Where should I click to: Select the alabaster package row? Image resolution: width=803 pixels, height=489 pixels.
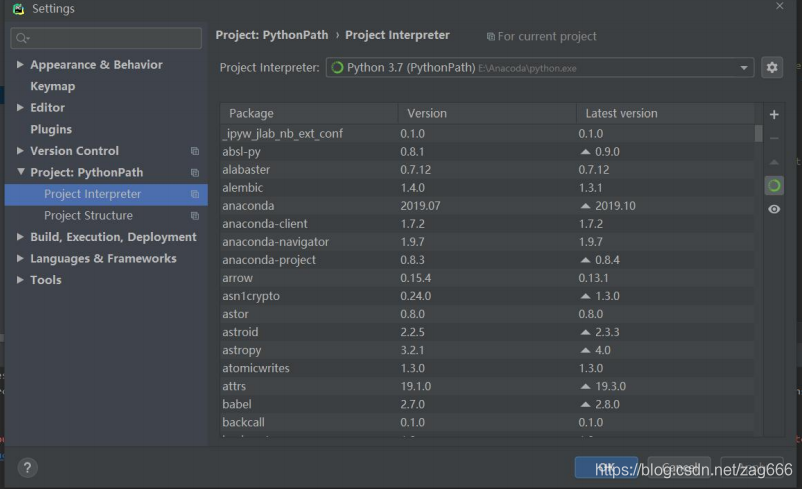pos(487,169)
